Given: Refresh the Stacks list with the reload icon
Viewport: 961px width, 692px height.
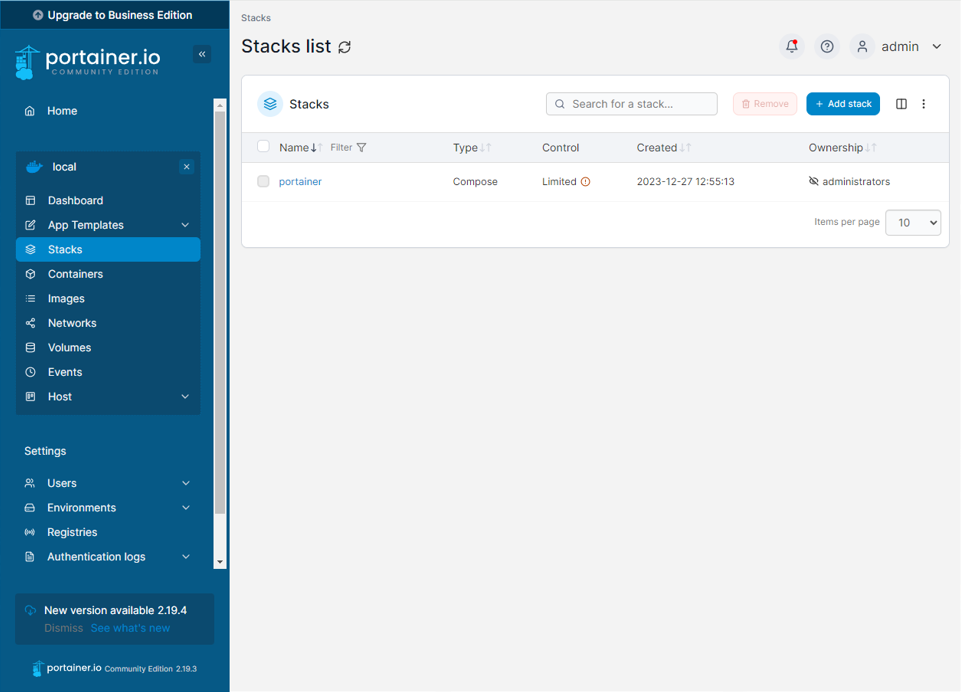Looking at the screenshot, I should 342,46.
